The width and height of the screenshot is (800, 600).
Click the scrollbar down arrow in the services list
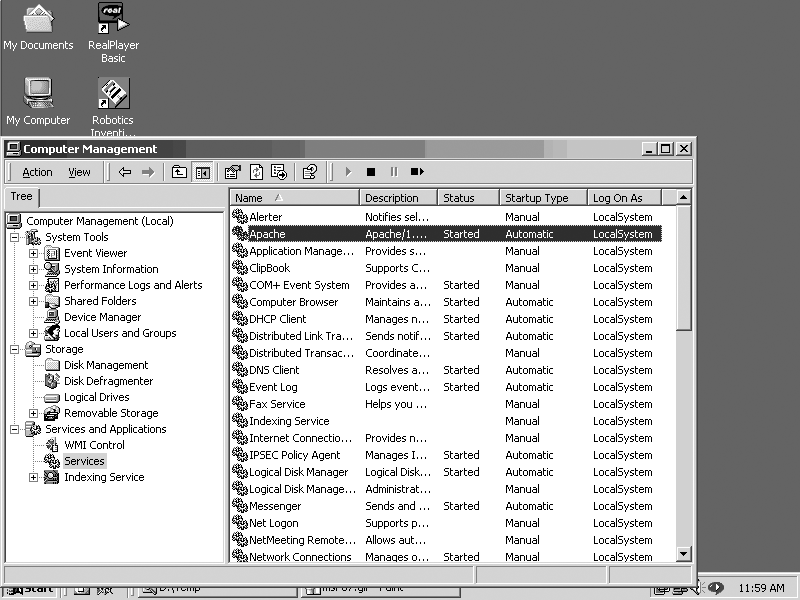coord(681,553)
